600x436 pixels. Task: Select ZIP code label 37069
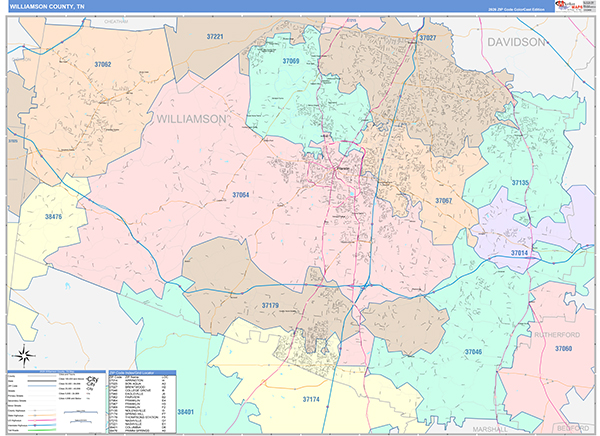tap(291, 61)
